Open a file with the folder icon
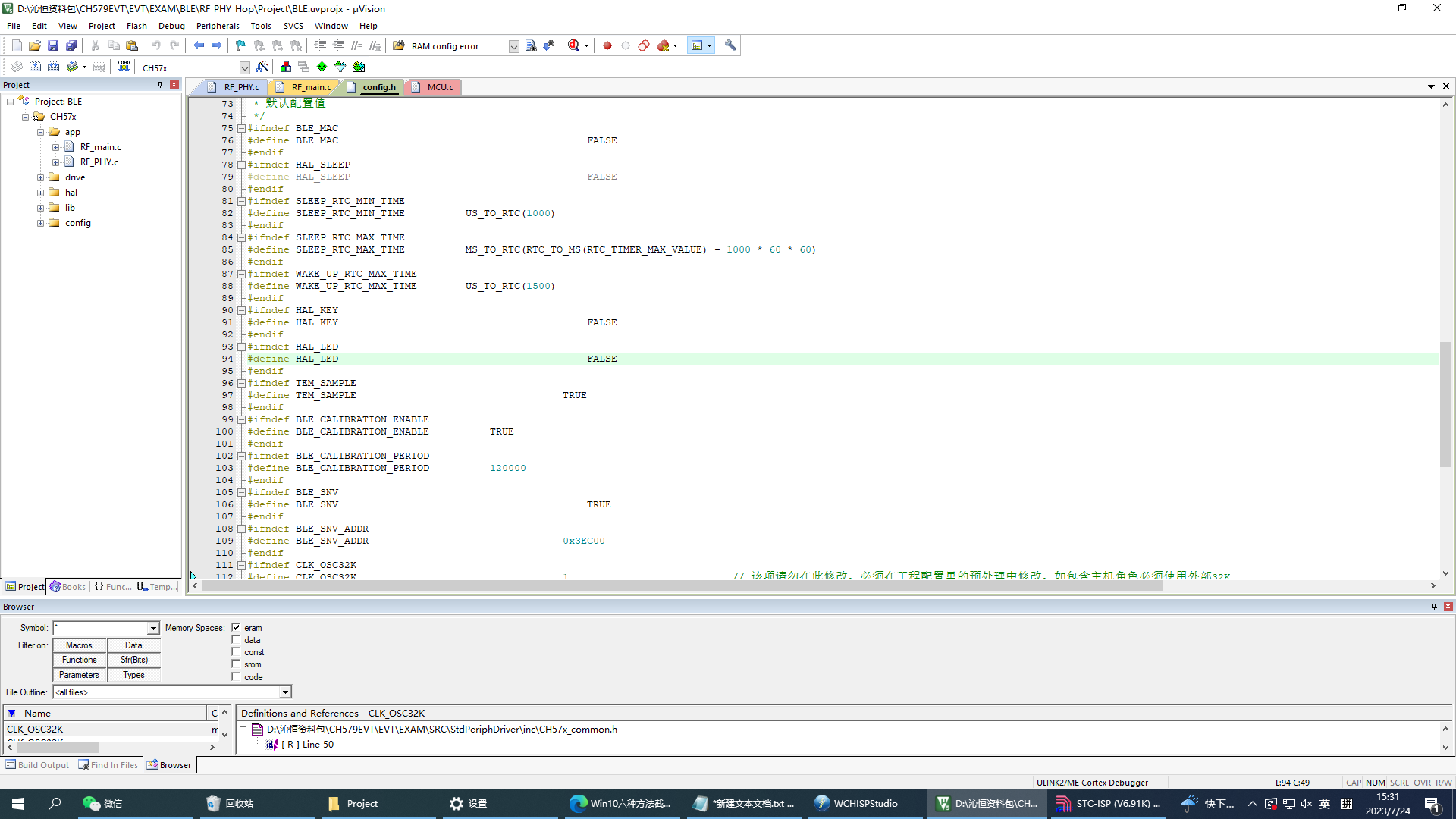Viewport: 1456px width, 819px height. 35,45
